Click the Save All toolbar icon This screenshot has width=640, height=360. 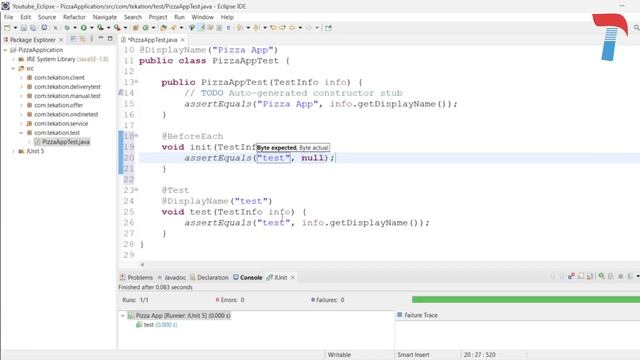click(x=33, y=28)
